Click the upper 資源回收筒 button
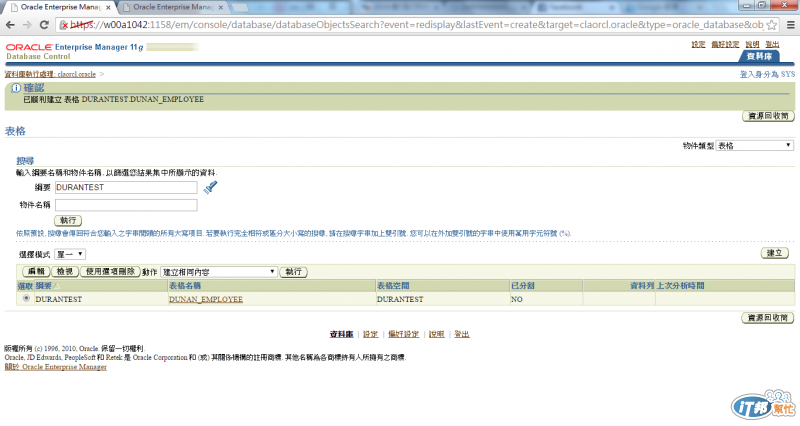 tap(768, 116)
